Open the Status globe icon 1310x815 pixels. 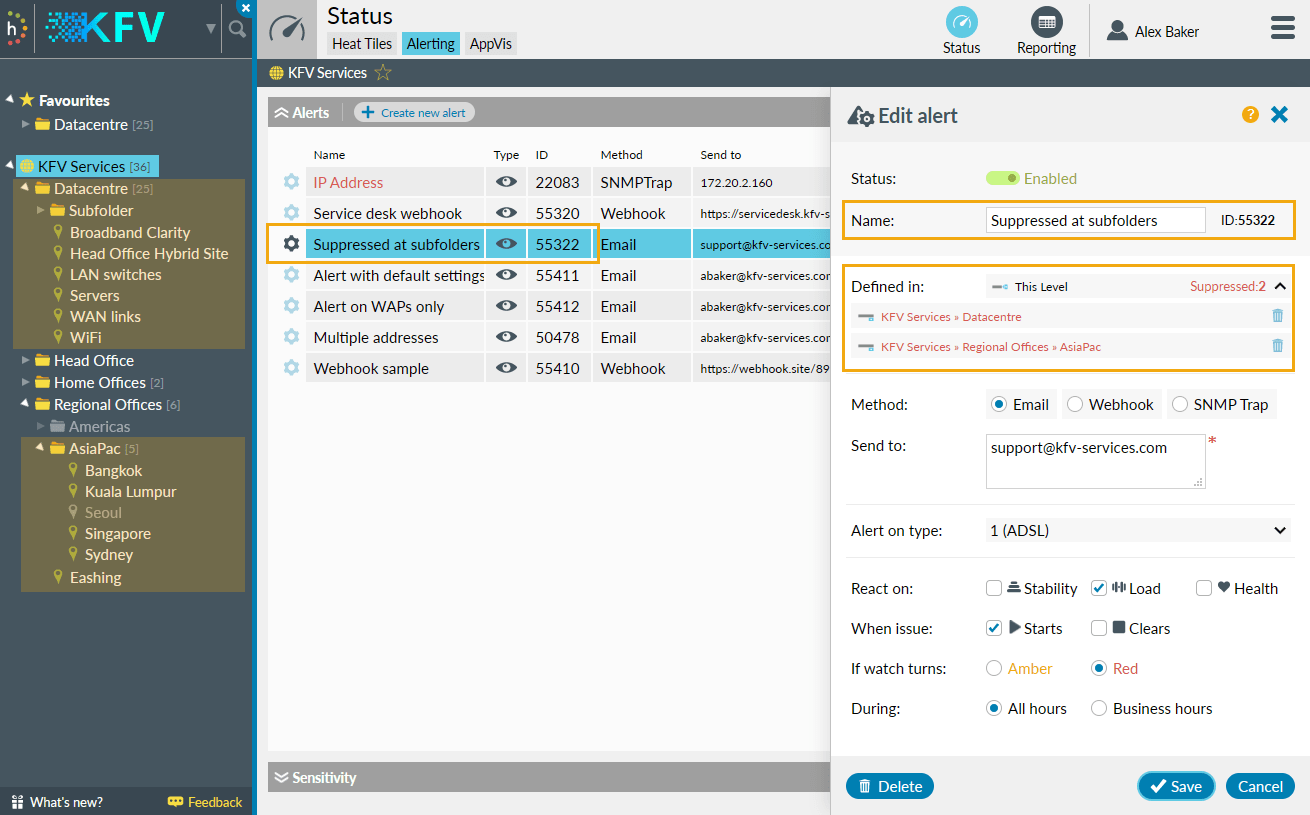click(x=961, y=23)
